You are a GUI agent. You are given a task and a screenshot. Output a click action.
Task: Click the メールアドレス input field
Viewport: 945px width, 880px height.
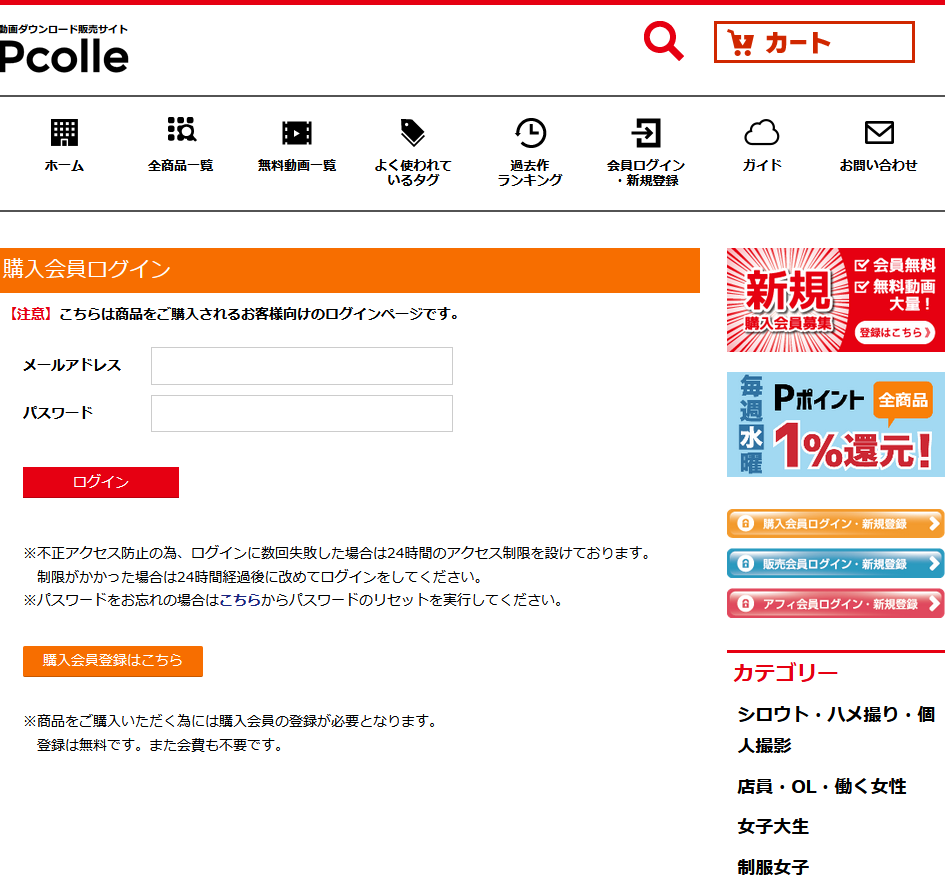pyautogui.click(x=301, y=366)
